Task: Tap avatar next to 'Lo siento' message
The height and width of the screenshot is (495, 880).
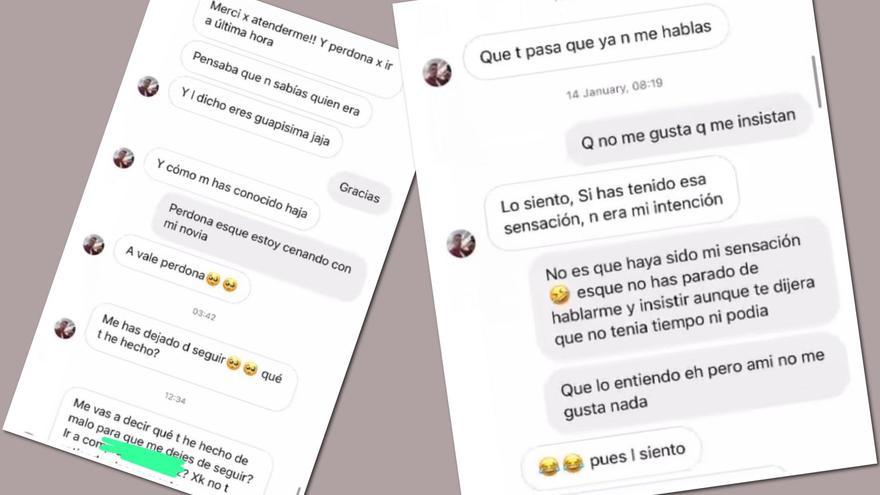Action: click(x=461, y=244)
